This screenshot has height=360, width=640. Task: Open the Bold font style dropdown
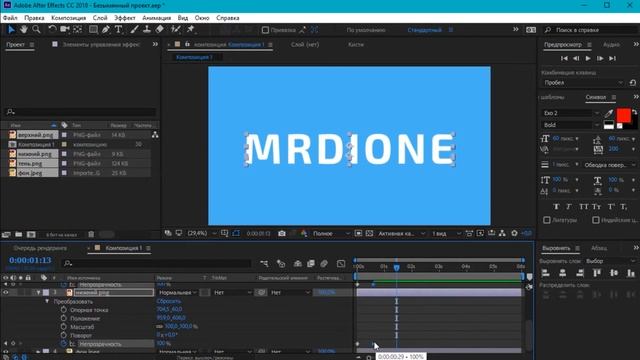(571, 125)
